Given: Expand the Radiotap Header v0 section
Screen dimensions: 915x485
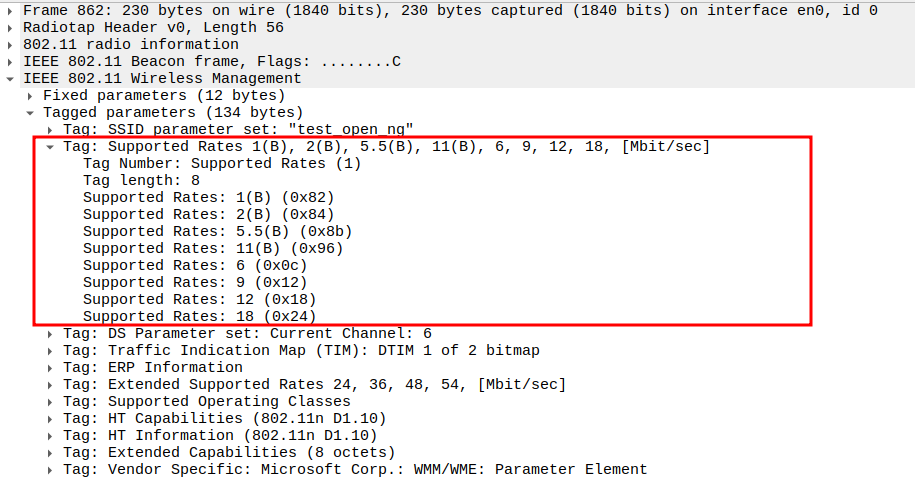Looking at the screenshot, I should coord(10,28).
